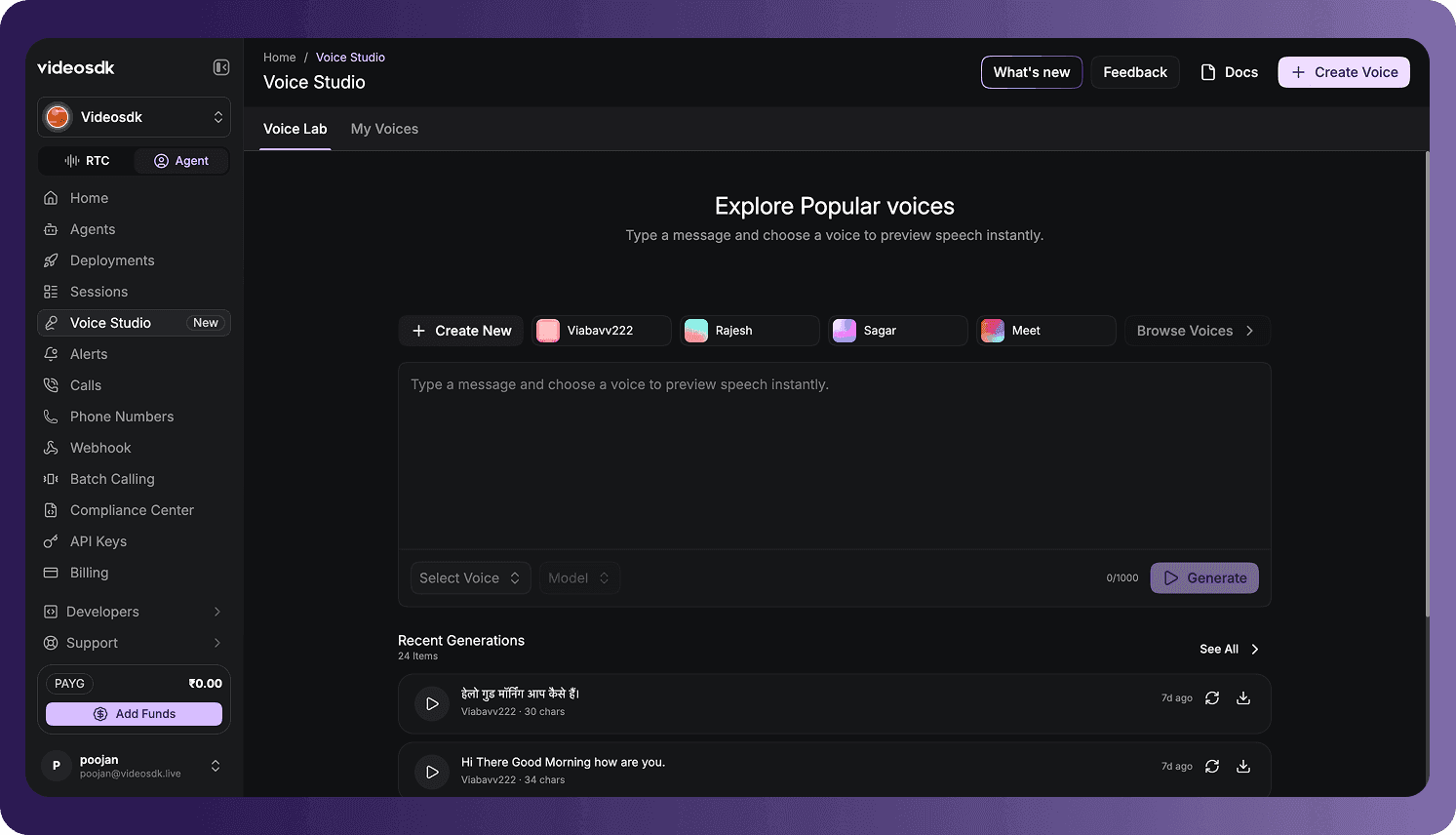Screen dimensions: 1456x835
Task: Expand the Support section
Action: click(x=134, y=643)
